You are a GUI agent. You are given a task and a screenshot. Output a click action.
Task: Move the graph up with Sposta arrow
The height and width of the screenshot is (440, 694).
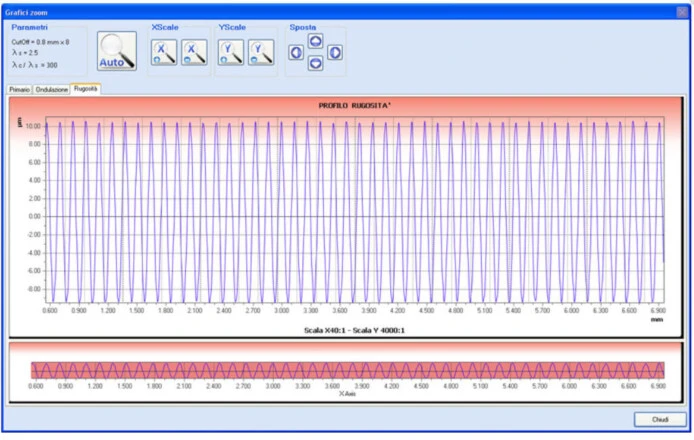tap(315, 41)
